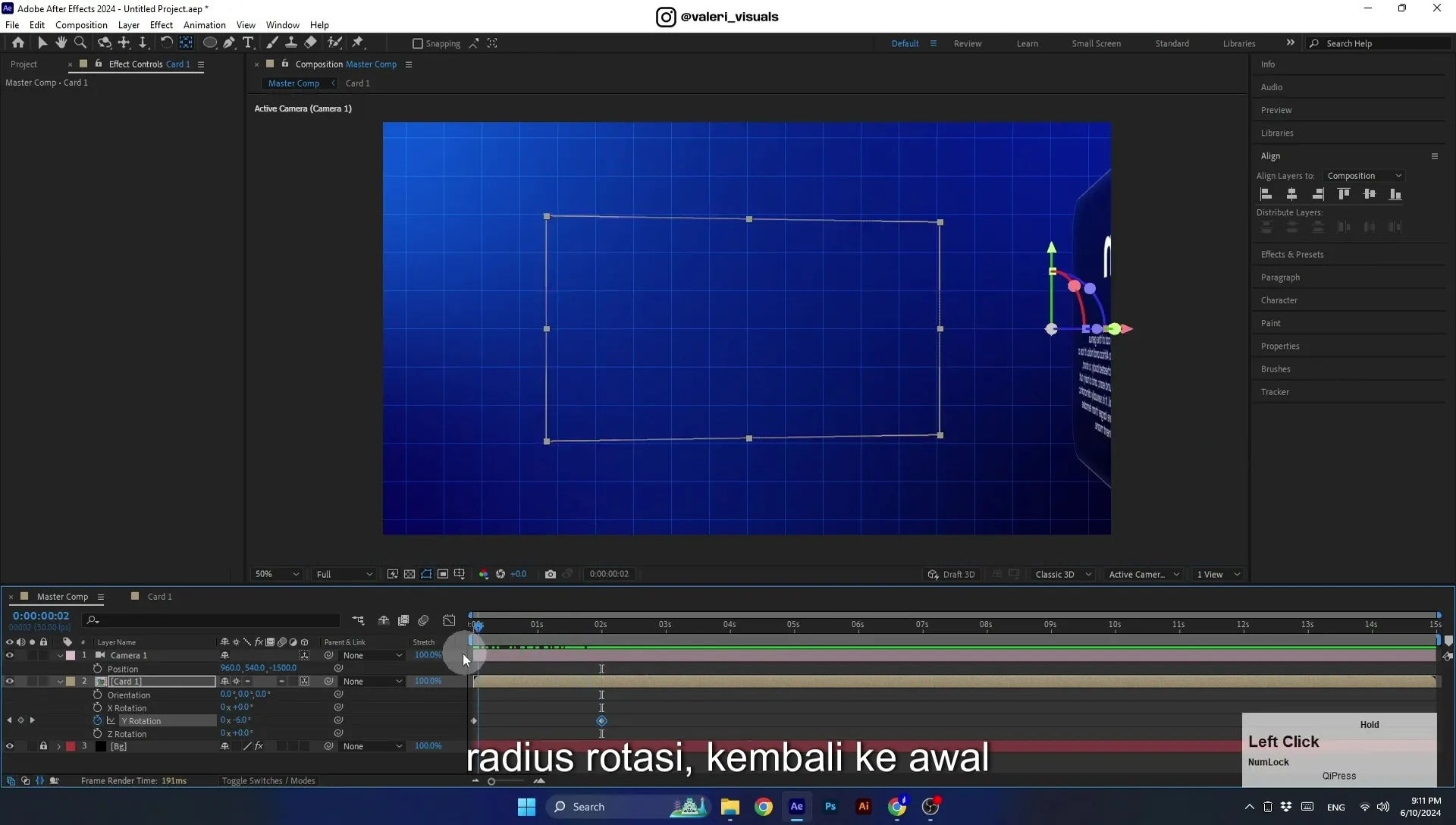1456x825 pixels.
Task: Select the Brush tool
Action: click(272, 43)
